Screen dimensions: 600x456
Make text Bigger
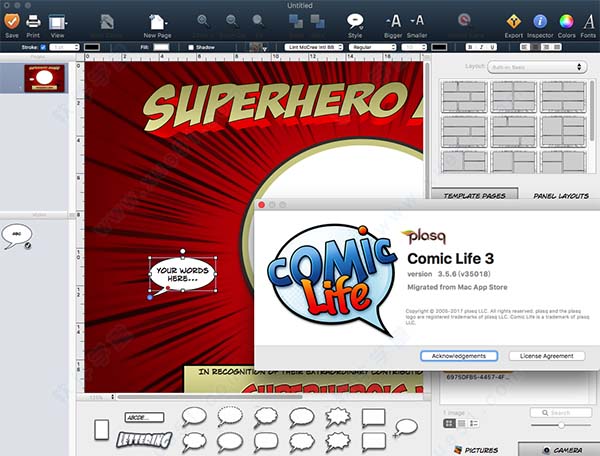(x=393, y=21)
